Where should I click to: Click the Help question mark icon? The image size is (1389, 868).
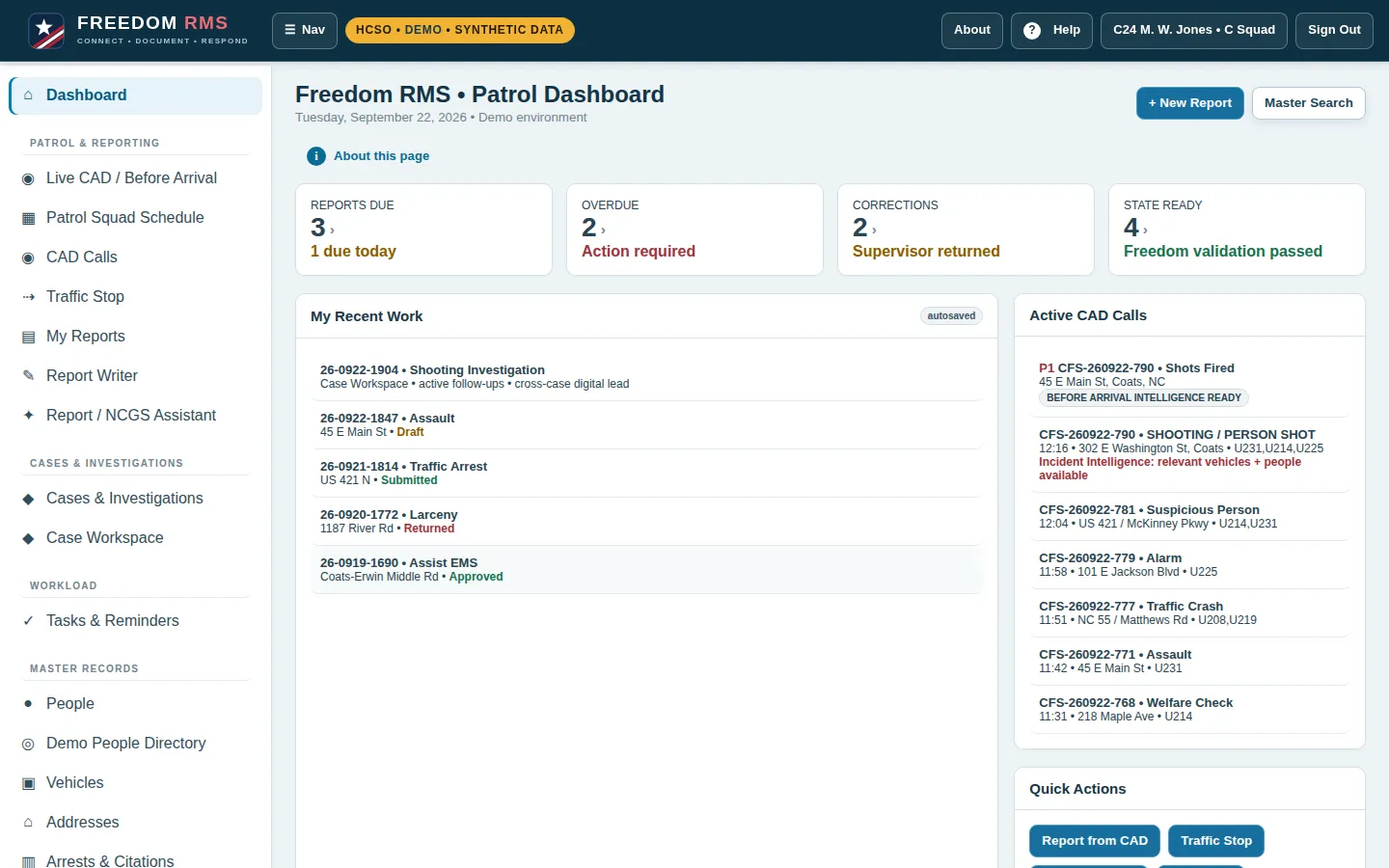(1032, 31)
